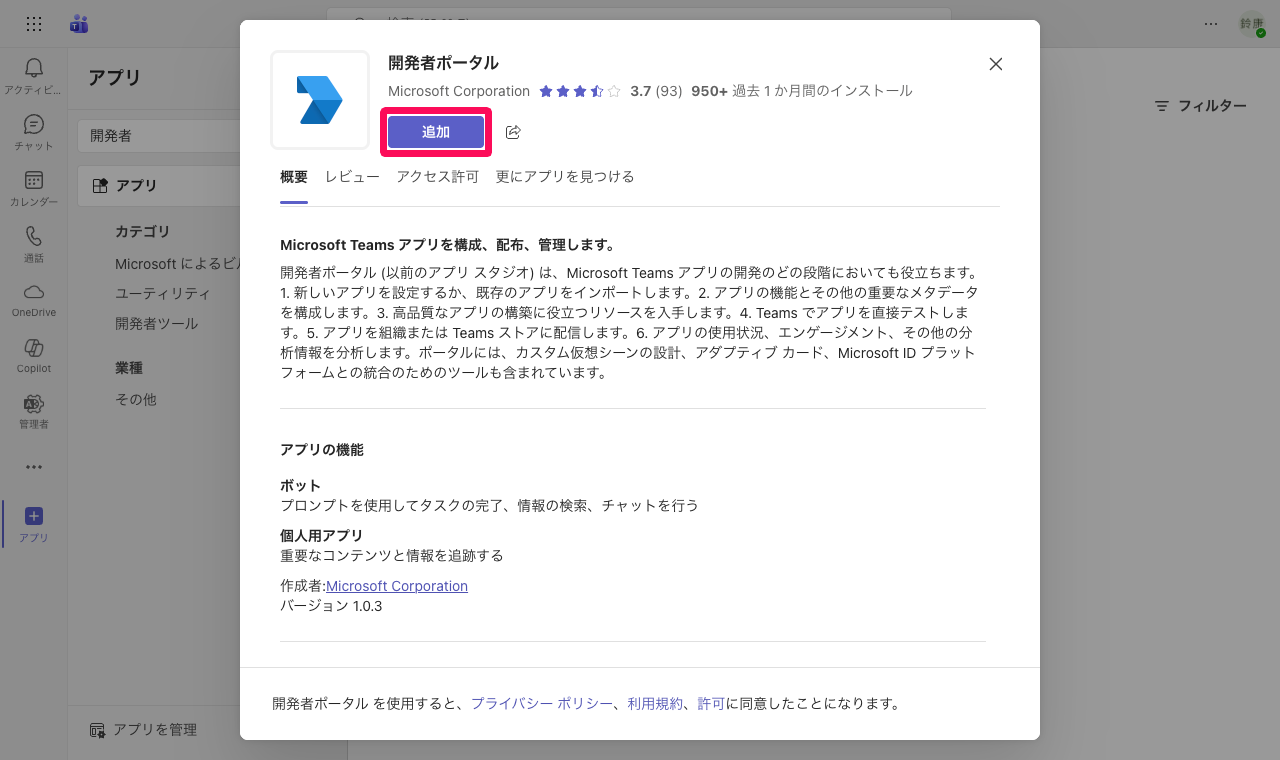Click the カテゴリ heading in left panel
1280x760 pixels.
coord(143,232)
